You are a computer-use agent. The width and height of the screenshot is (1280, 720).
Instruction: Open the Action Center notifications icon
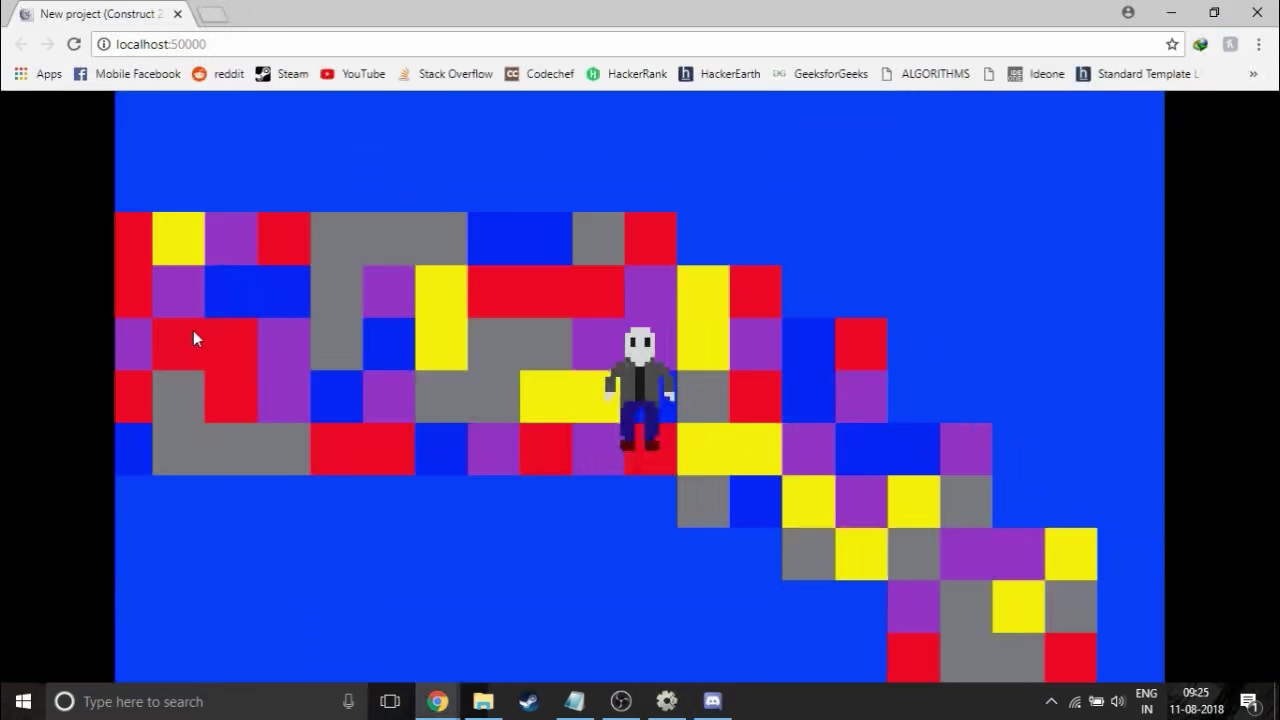point(1248,701)
